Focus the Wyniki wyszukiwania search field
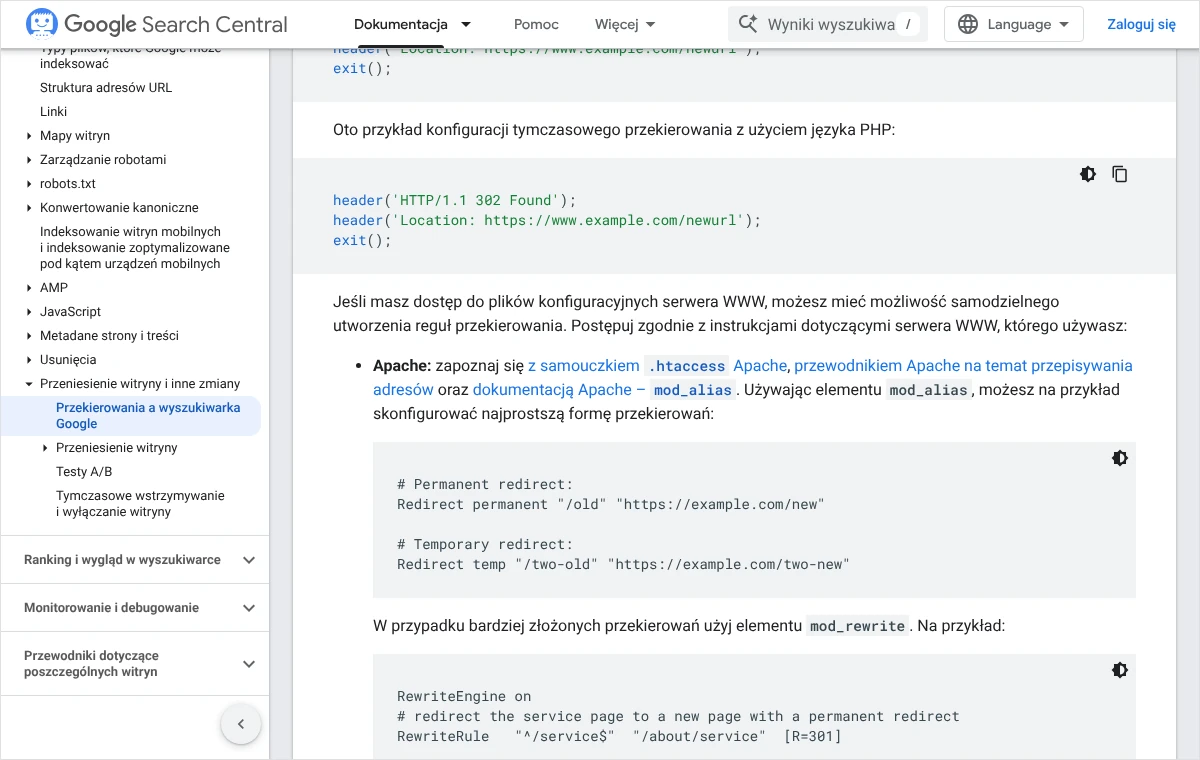This screenshot has width=1200, height=760. click(x=828, y=24)
